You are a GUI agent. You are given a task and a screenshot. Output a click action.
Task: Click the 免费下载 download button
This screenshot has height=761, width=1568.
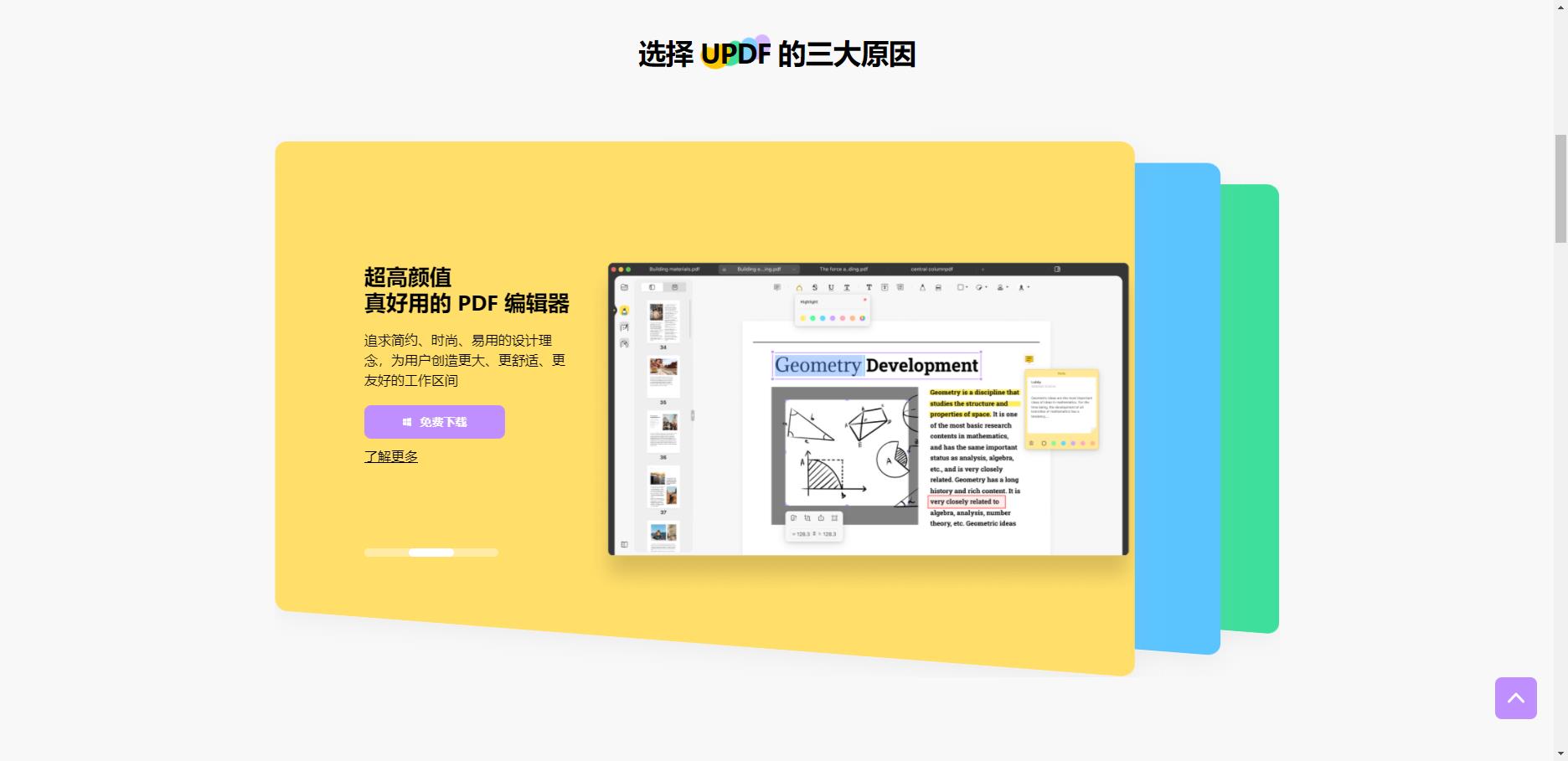tap(434, 422)
